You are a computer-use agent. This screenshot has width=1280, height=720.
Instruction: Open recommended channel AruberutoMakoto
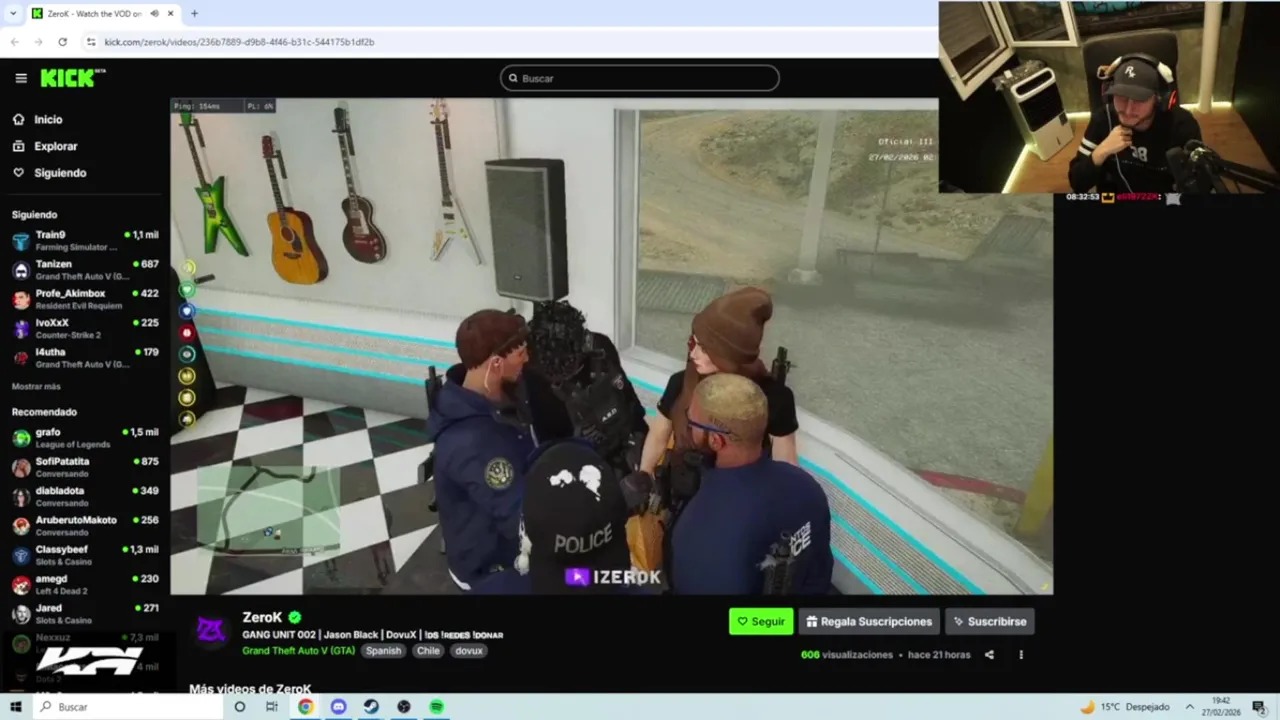pyautogui.click(x=85, y=525)
